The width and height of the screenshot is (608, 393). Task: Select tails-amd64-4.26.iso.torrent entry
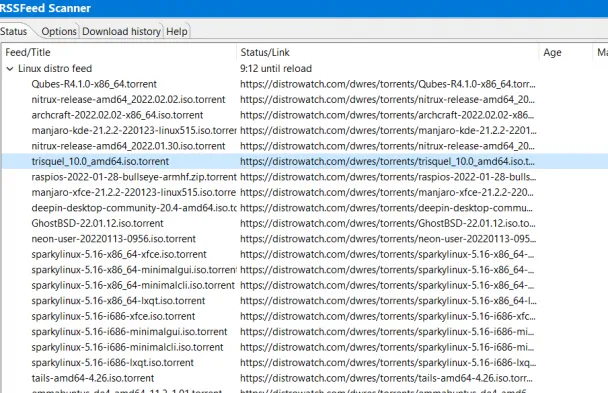click(93, 379)
